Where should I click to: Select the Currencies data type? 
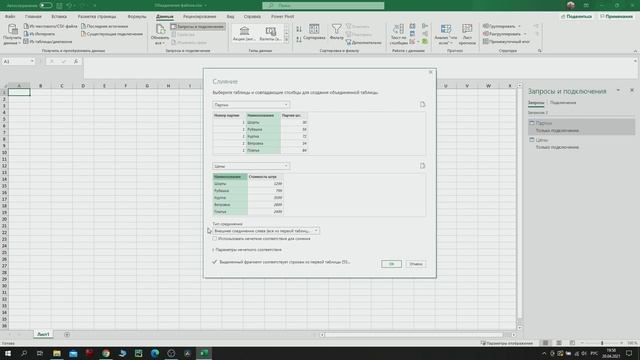pyautogui.click(x=270, y=33)
